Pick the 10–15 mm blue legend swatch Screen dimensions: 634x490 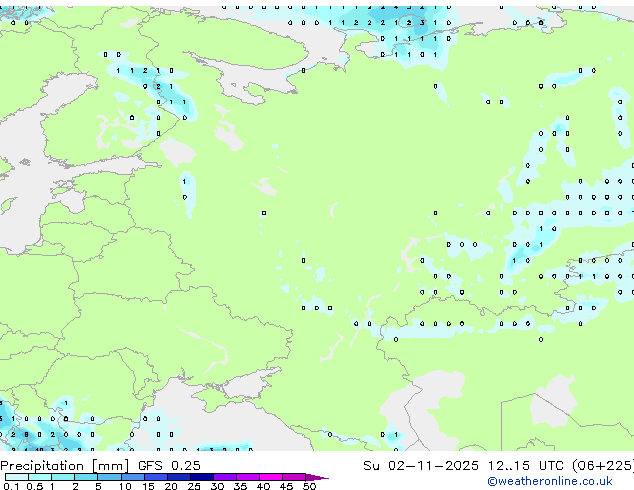[x=132, y=477]
